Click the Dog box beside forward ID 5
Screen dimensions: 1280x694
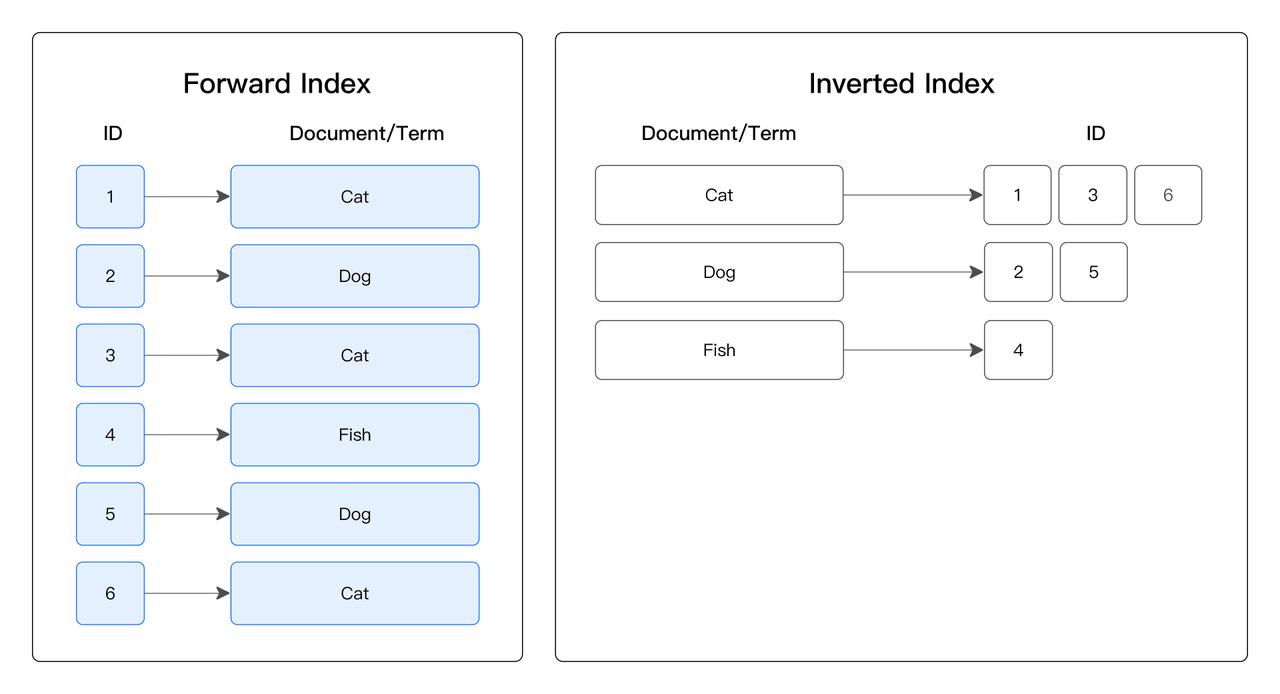pos(355,514)
